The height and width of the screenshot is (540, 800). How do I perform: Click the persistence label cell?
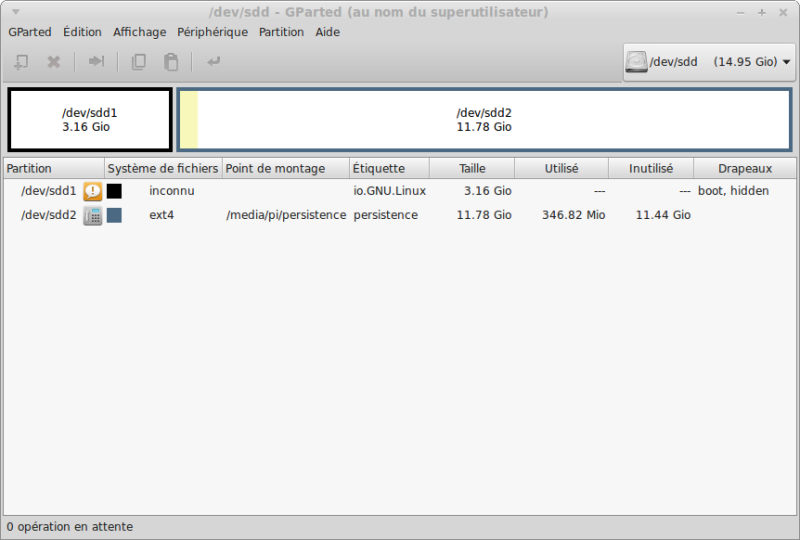[x=385, y=215]
